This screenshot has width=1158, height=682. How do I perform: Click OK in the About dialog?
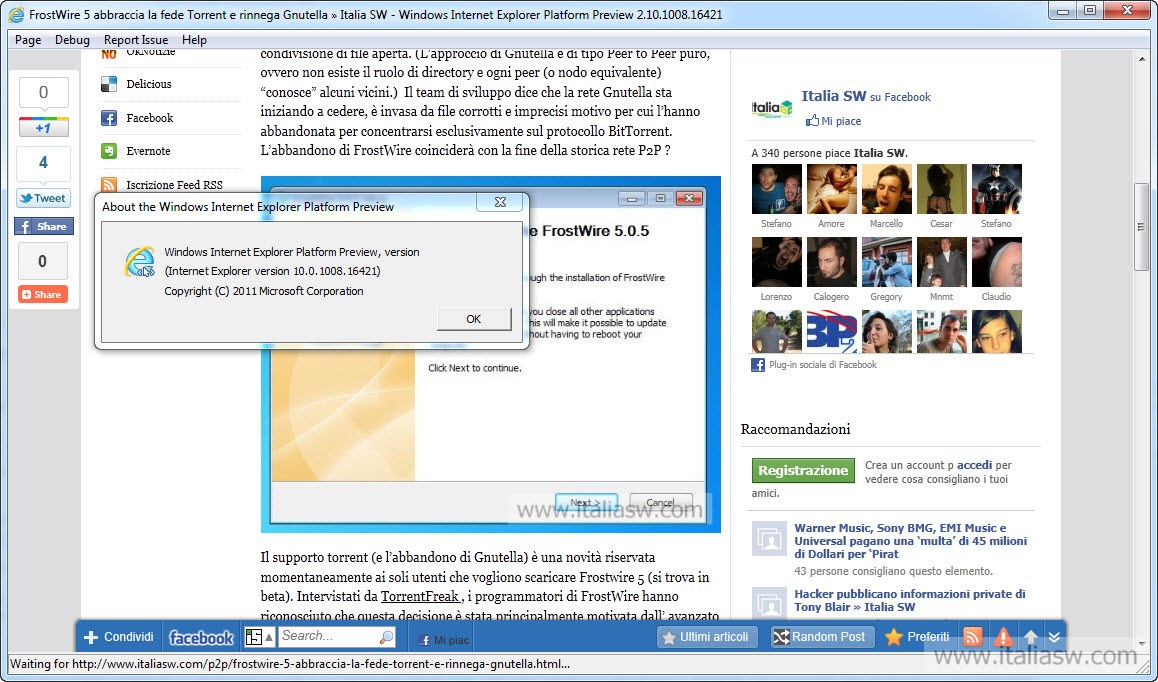(474, 319)
